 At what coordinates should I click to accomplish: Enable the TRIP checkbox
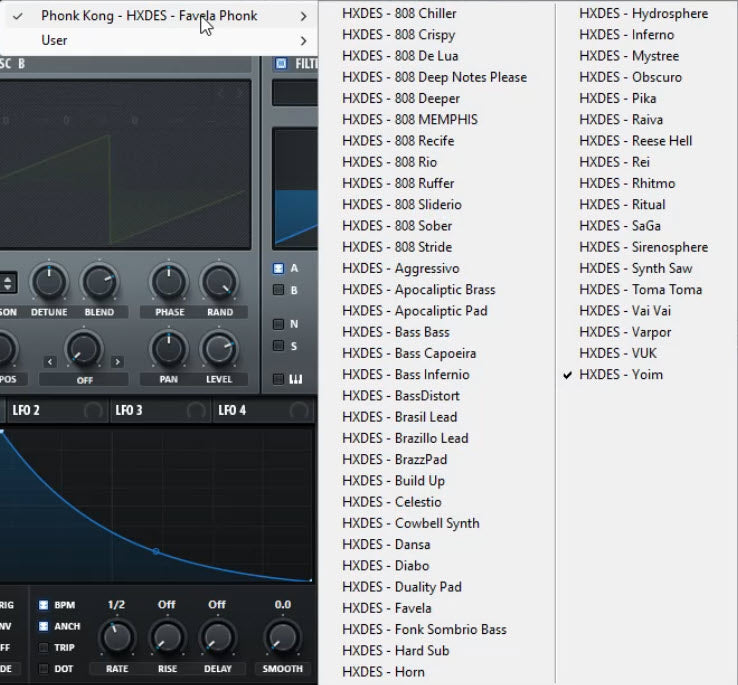pyautogui.click(x=44, y=648)
